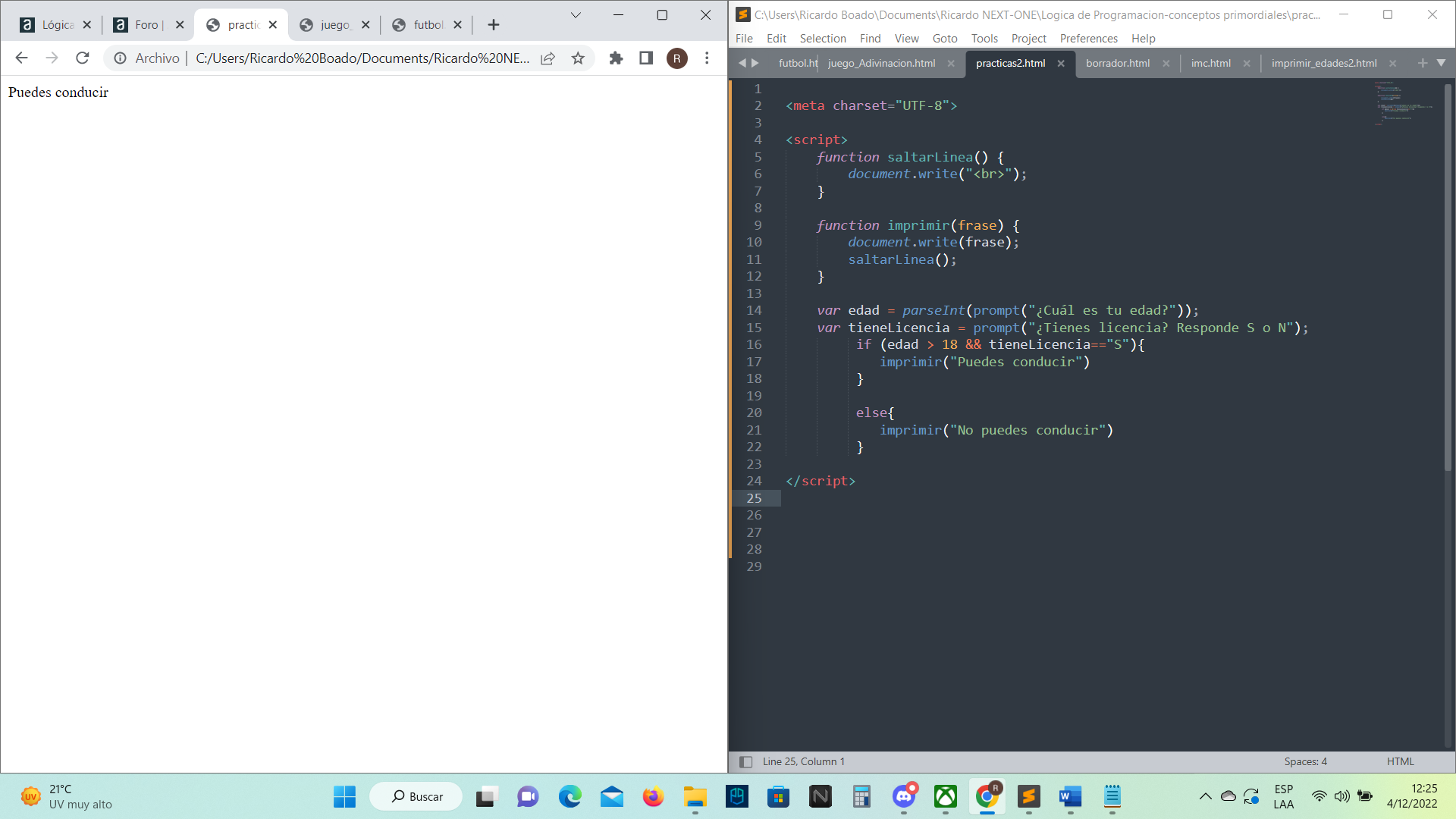
Task: Open the weather widget 21°C
Action: coord(67,796)
